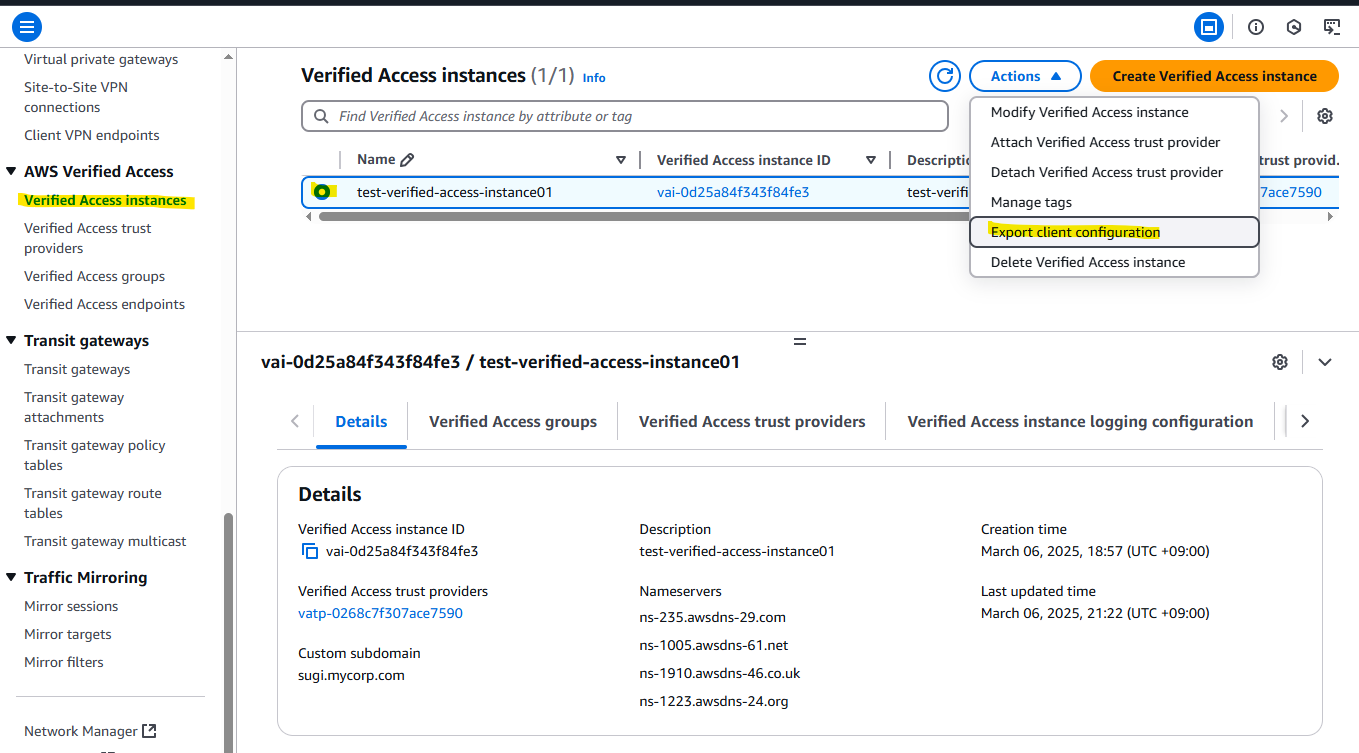Click the hexagon settings icon in header
Image resolution: width=1359 pixels, height=753 pixels.
[x=1294, y=27]
